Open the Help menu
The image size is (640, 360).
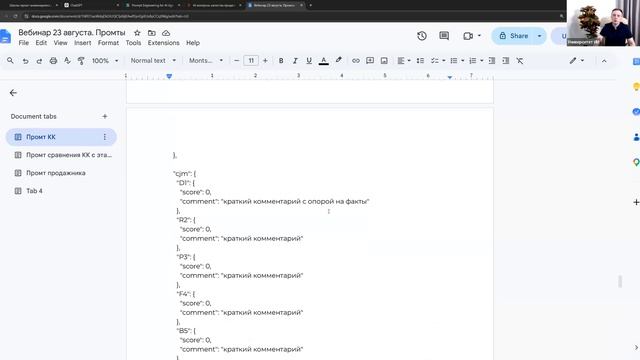coord(193,43)
